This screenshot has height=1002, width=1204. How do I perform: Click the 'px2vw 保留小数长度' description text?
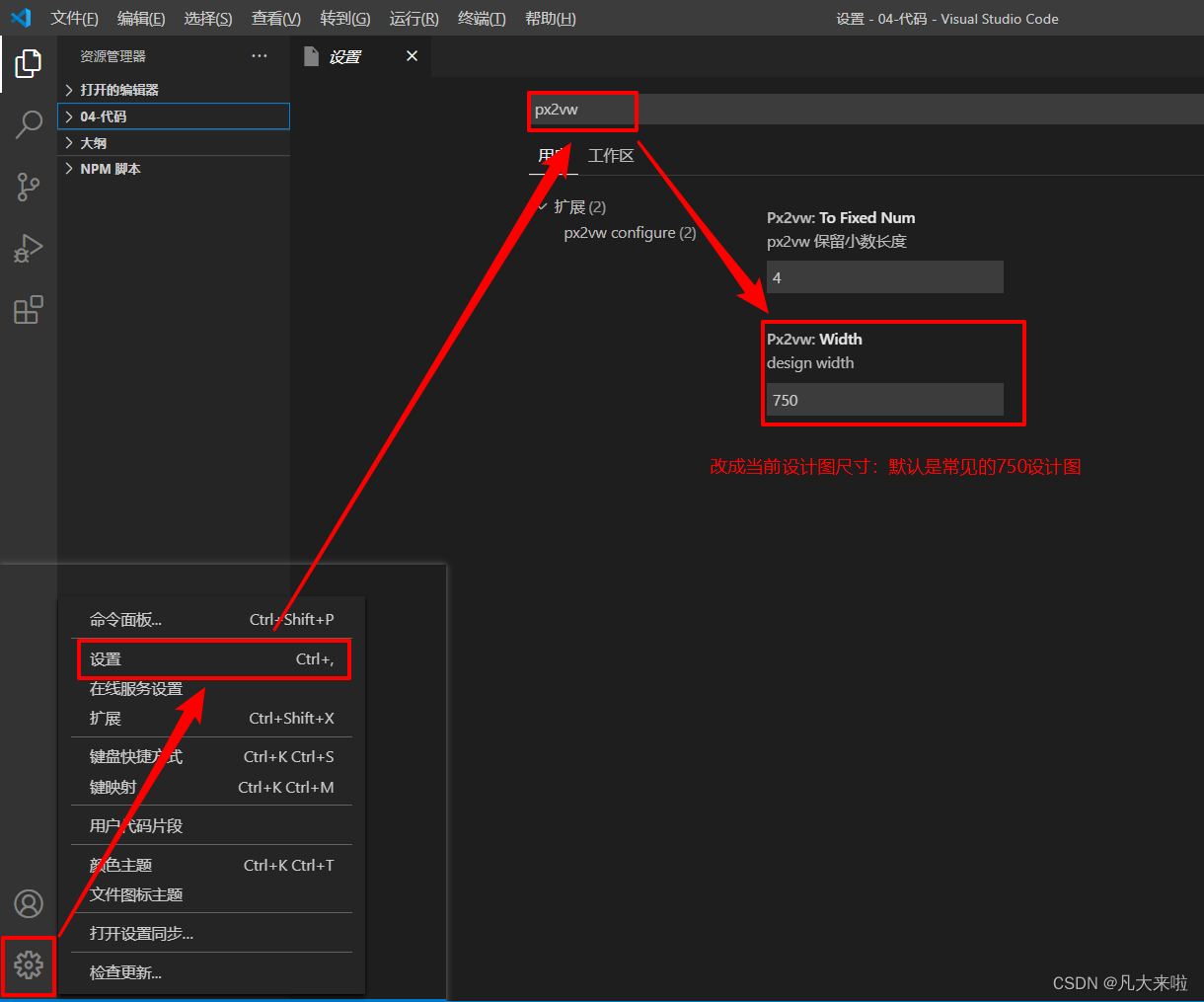(837, 242)
